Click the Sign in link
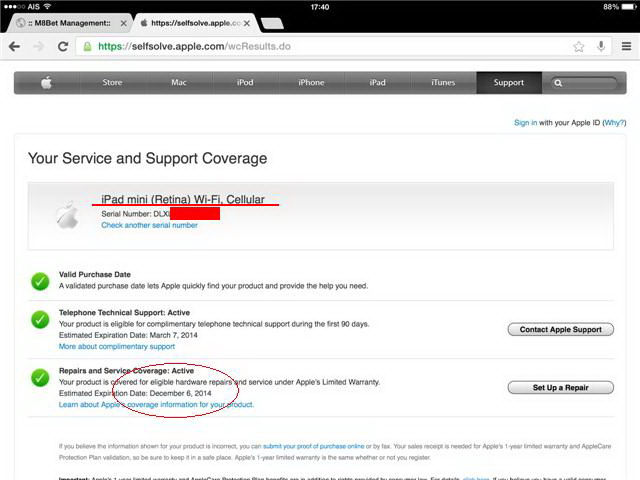This screenshot has height=480, width=640. click(525, 123)
